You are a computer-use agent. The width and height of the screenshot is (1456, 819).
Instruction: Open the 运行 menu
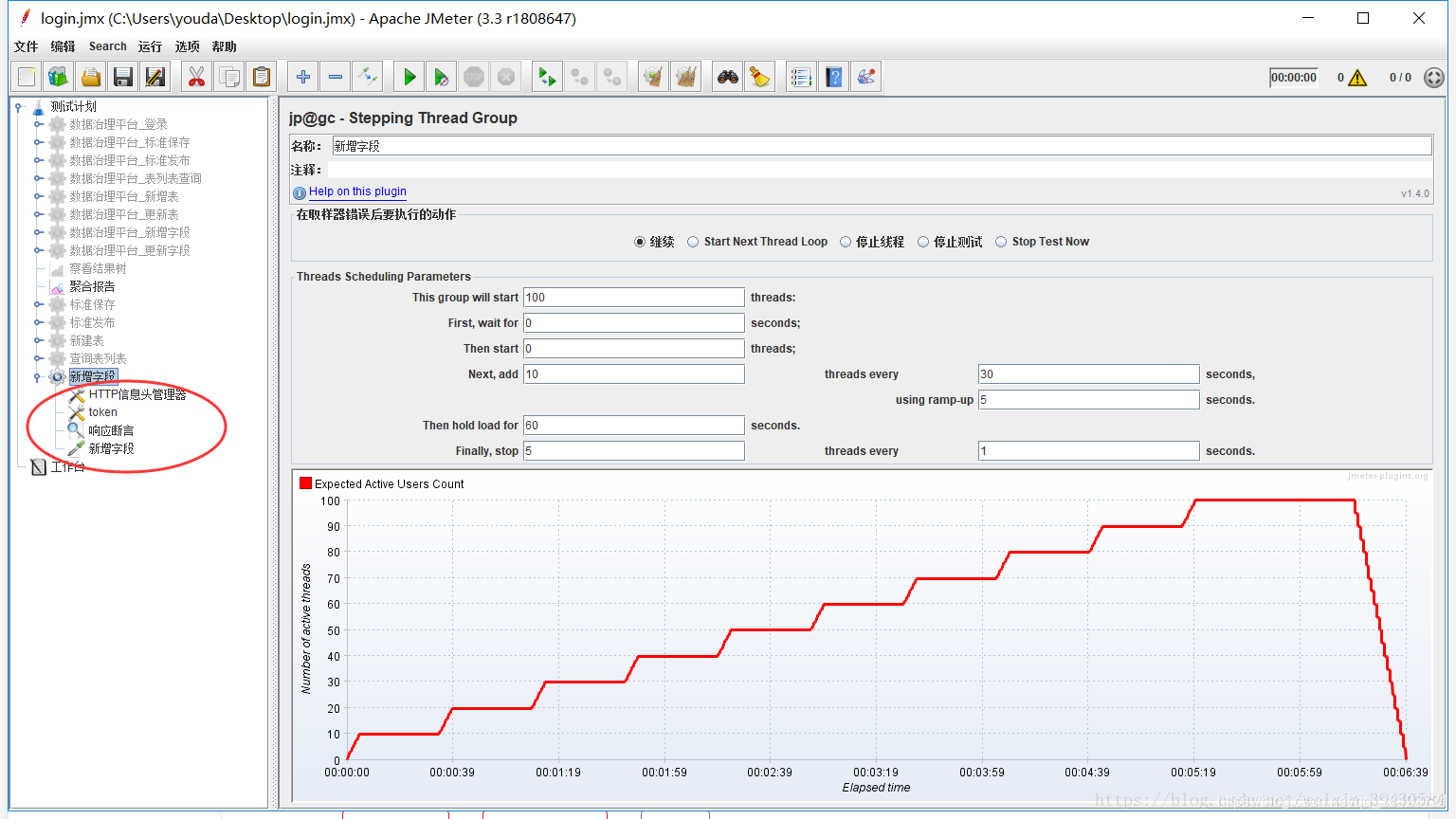tap(150, 46)
